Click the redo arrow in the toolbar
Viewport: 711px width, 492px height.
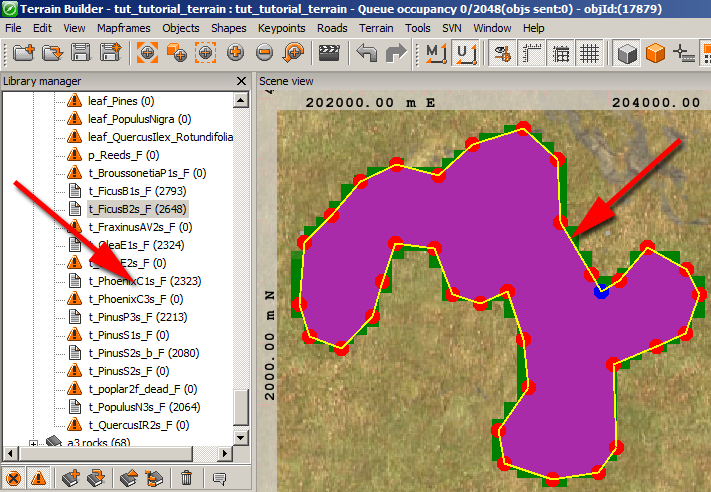pyautogui.click(x=395, y=51)
